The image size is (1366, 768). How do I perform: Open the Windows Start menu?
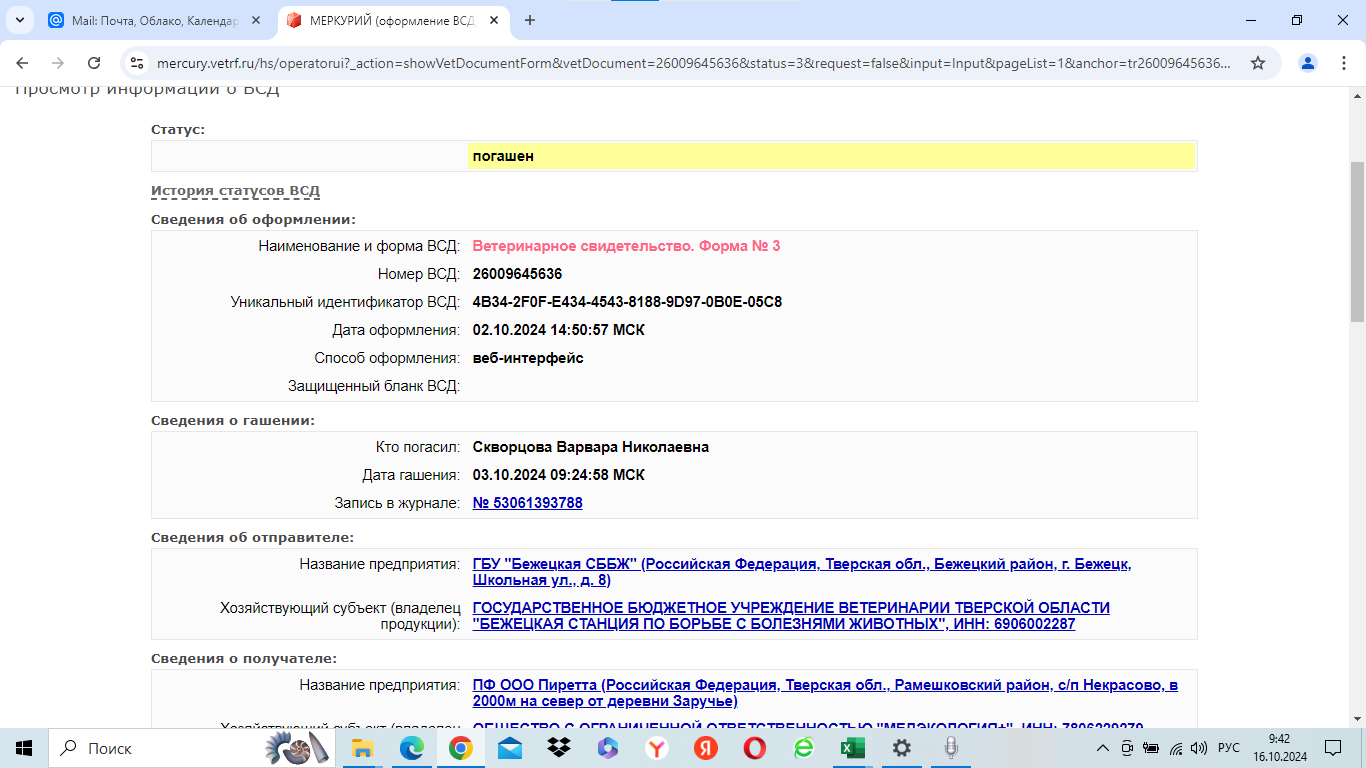[24, 748]
